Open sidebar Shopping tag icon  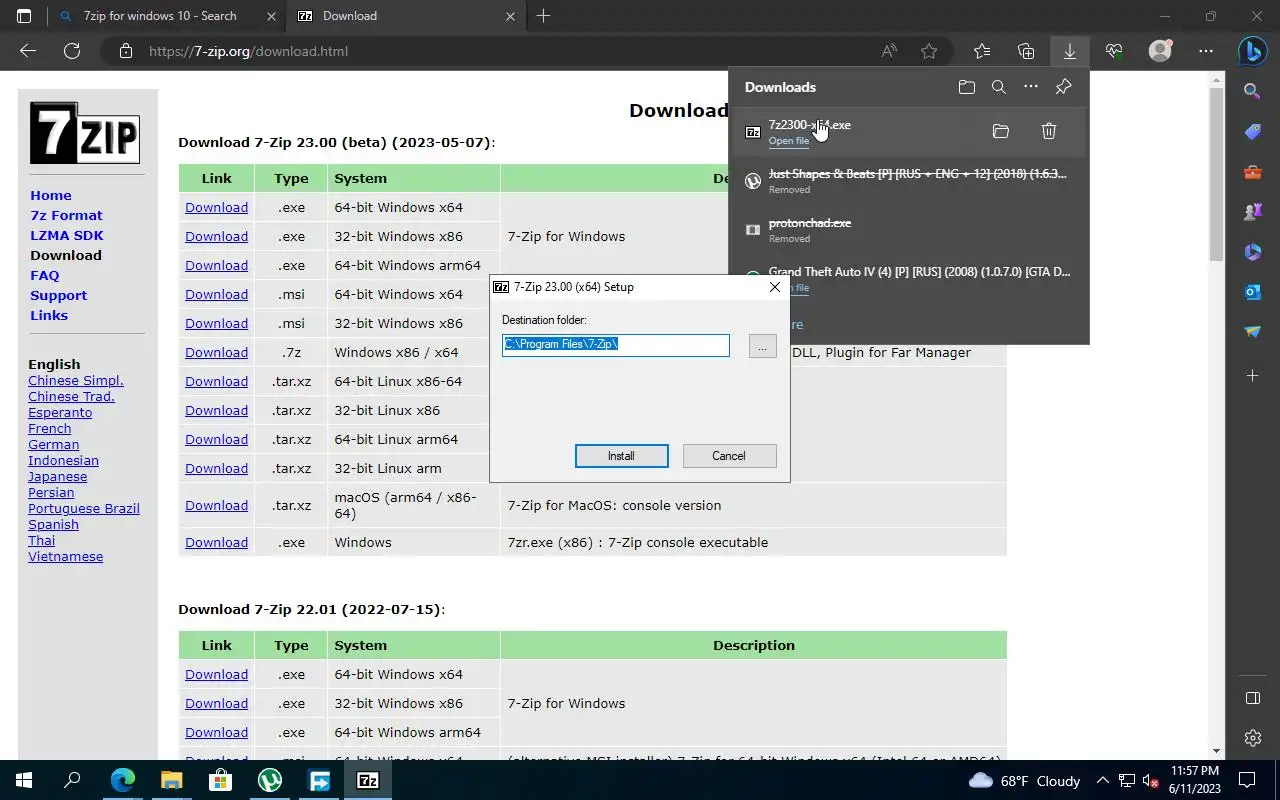click(x=1252, y=132)
